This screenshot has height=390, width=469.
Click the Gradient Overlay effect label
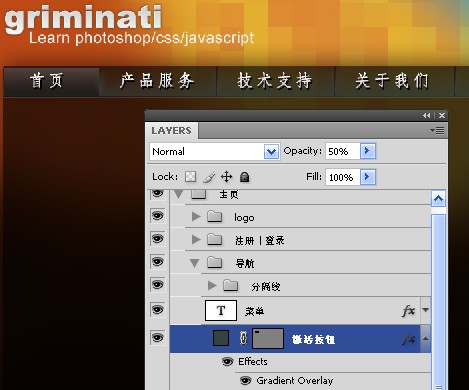point(295,380)
